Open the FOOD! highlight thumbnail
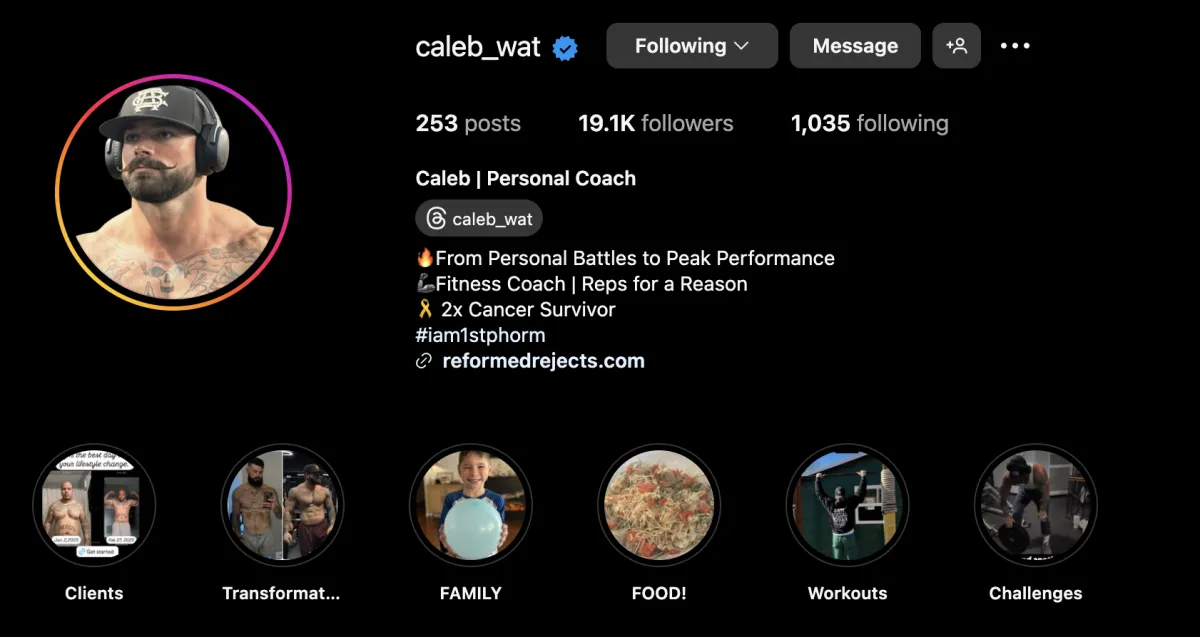 point(659,506)
